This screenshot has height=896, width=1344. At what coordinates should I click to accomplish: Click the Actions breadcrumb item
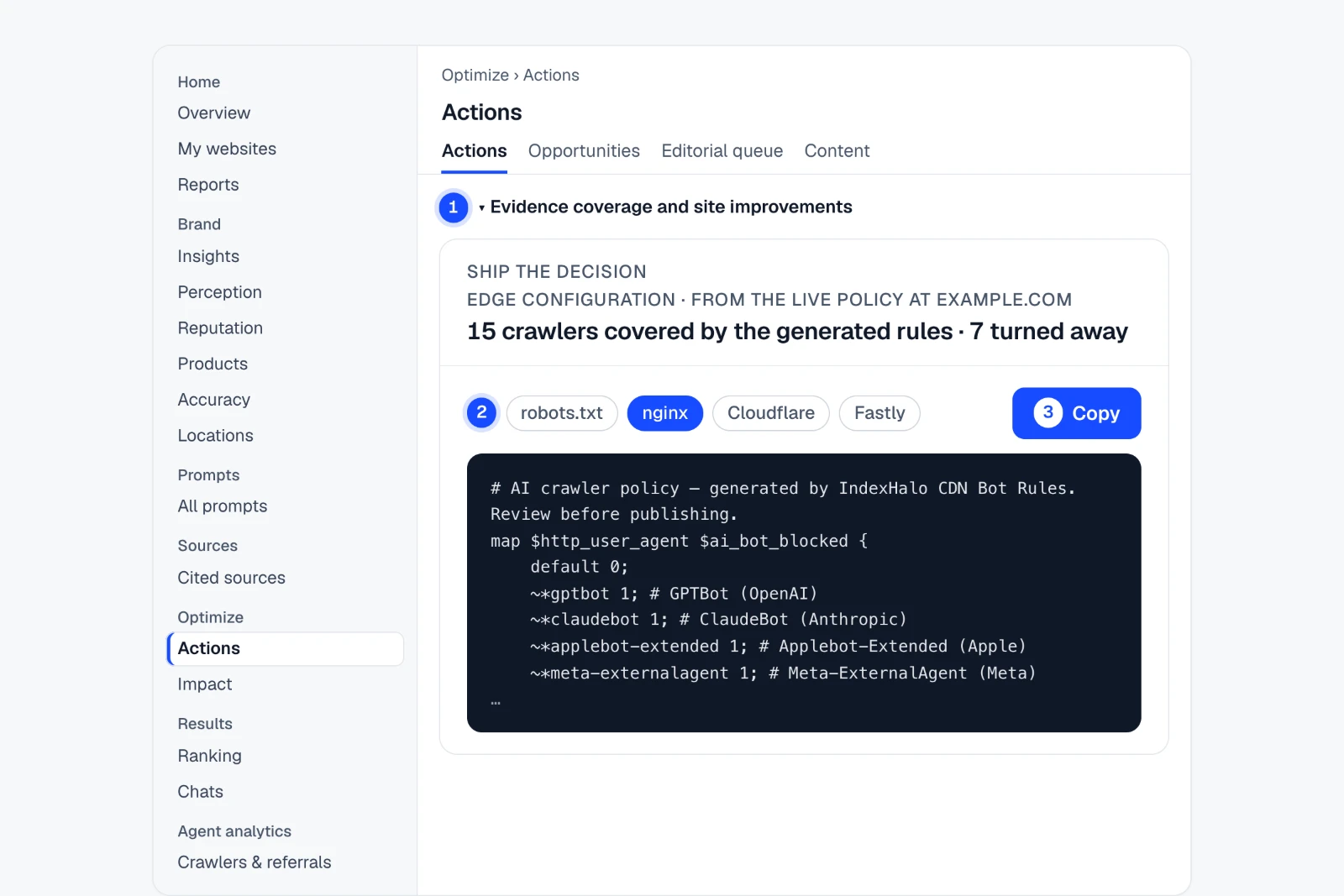coord(551,76)
